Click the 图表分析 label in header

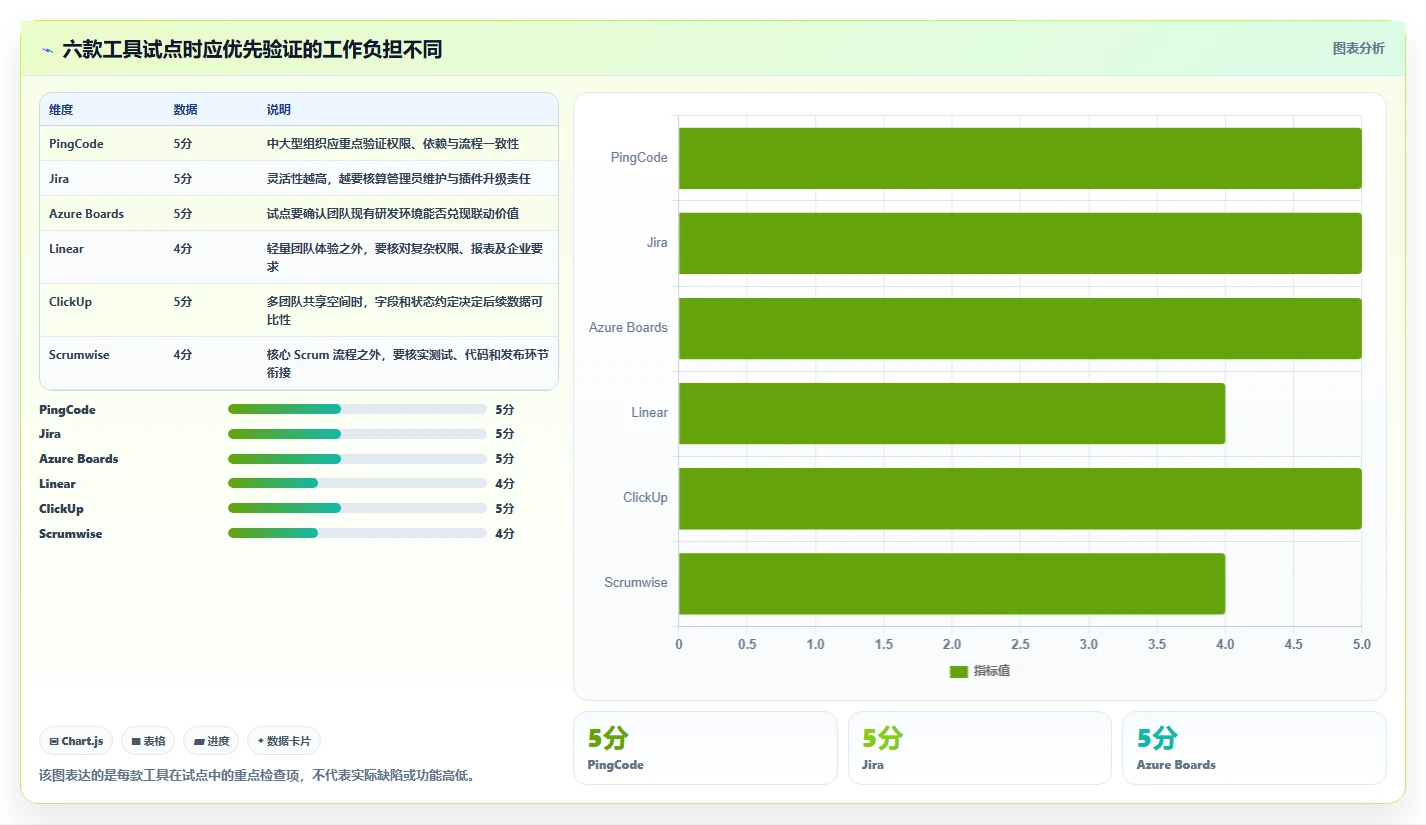(x=1359, y=48)
